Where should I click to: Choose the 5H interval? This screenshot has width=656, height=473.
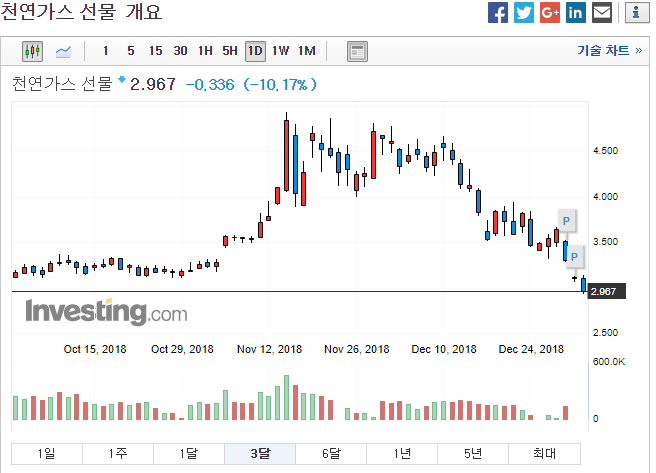(230, 51)
